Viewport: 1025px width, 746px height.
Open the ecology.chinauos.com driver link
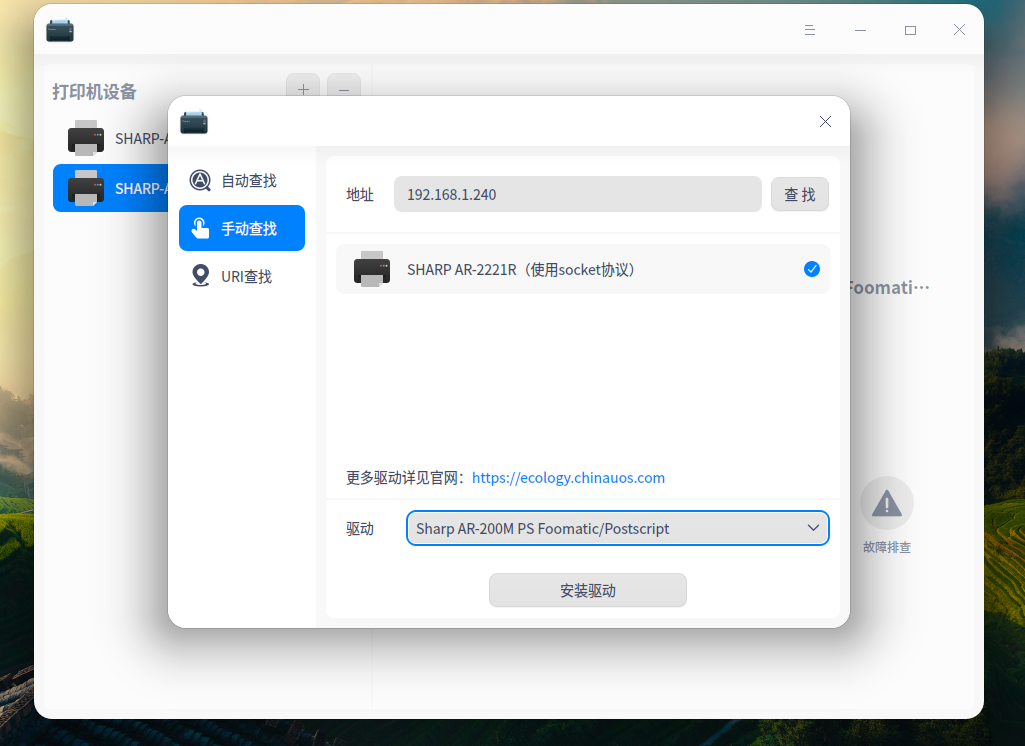(x=568, y=477)
